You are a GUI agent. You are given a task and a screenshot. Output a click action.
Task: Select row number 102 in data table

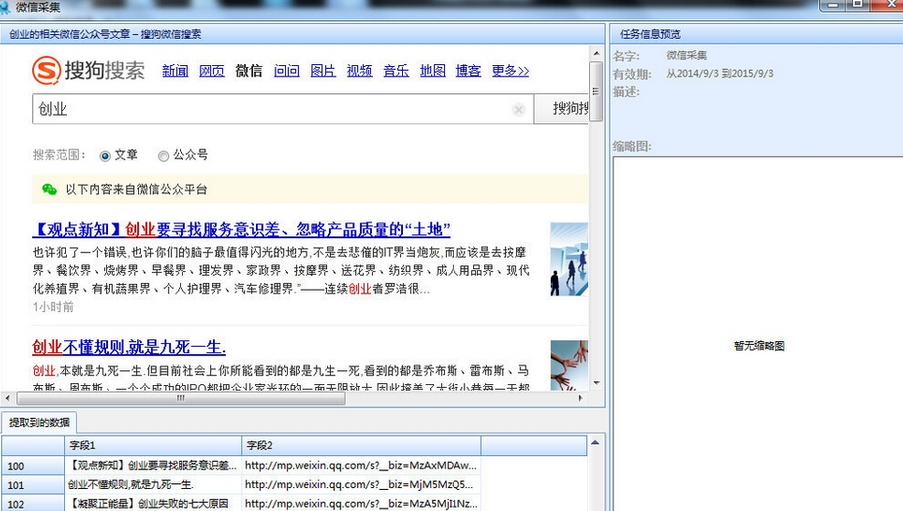point(33,504)
